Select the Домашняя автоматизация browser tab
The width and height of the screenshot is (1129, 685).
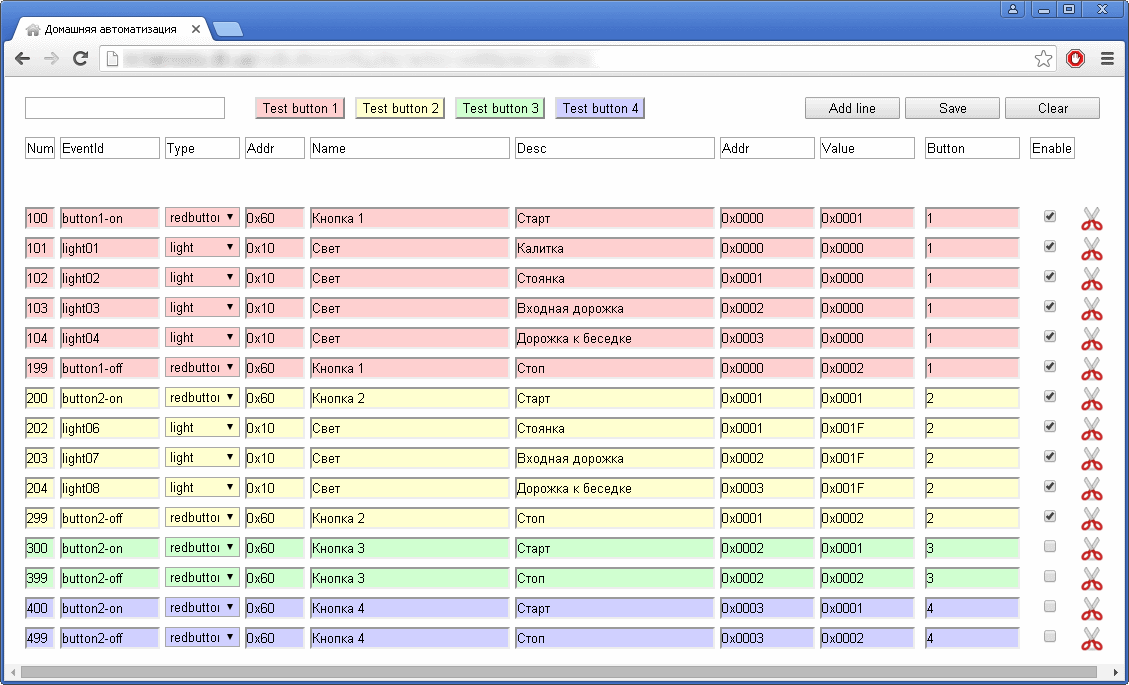112,30
